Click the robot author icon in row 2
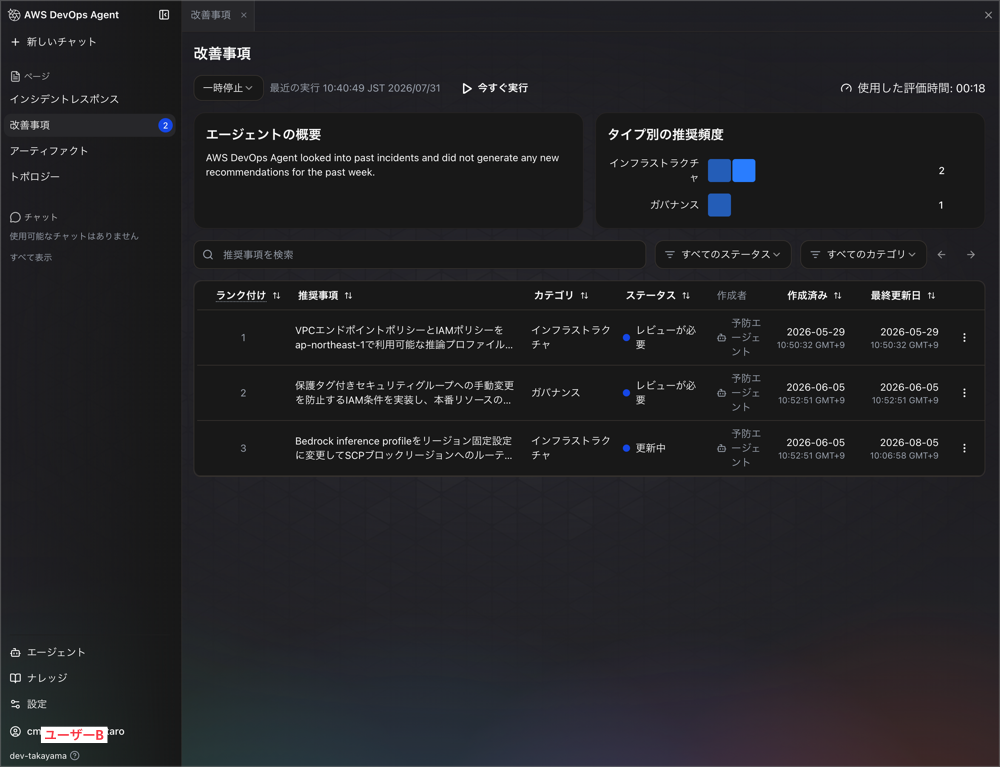 click(x=721, y=393)
